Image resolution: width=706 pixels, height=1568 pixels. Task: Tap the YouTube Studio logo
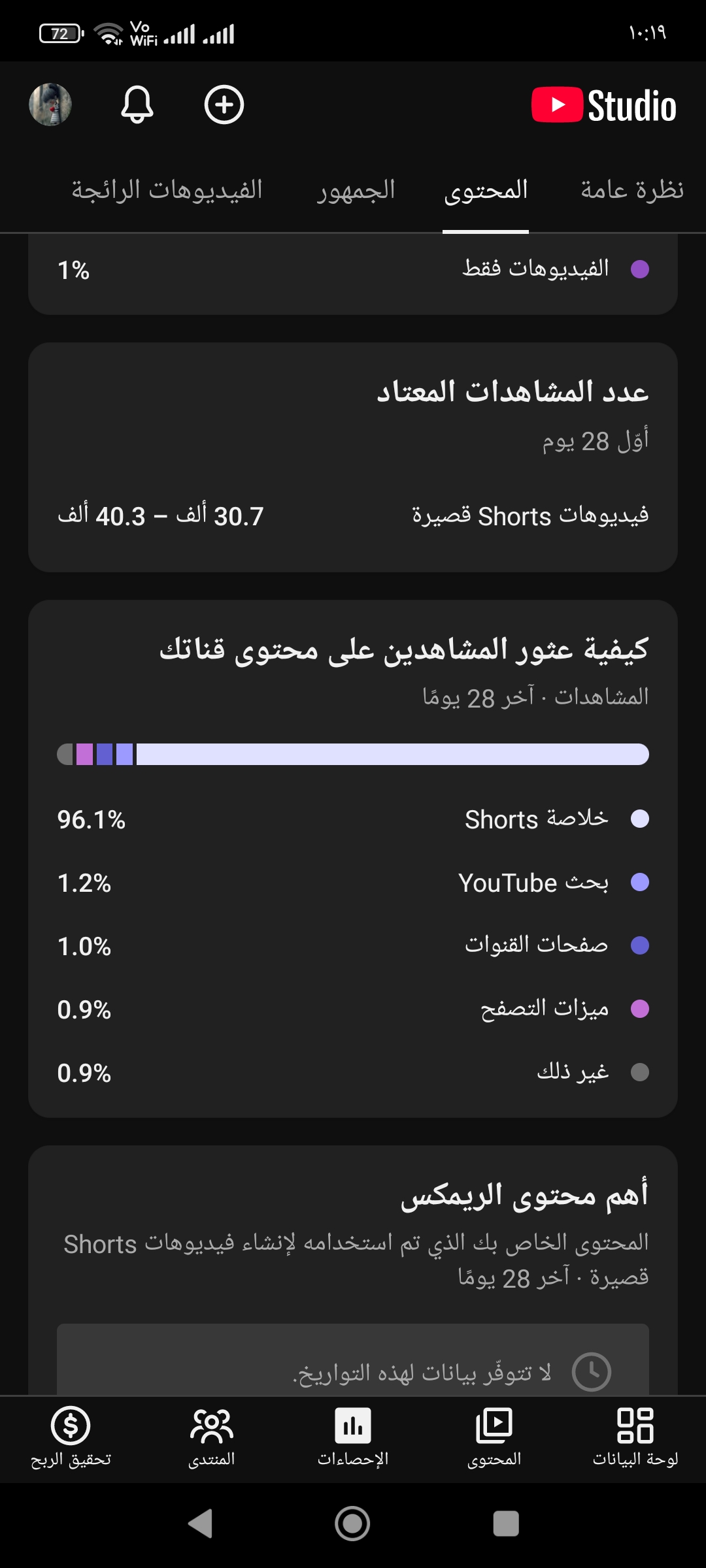pyautogui.click(x=604, y=105)
